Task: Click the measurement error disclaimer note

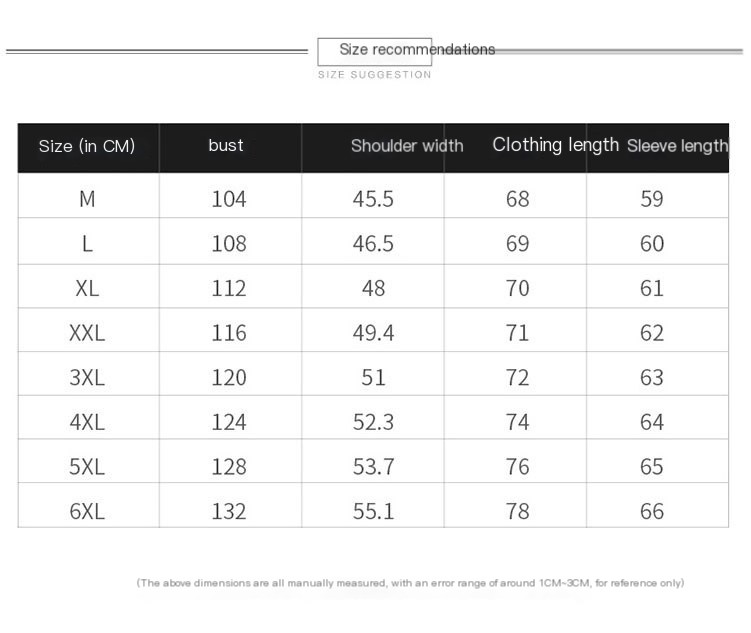Action: pyautogui.click(x=410, y=583)
